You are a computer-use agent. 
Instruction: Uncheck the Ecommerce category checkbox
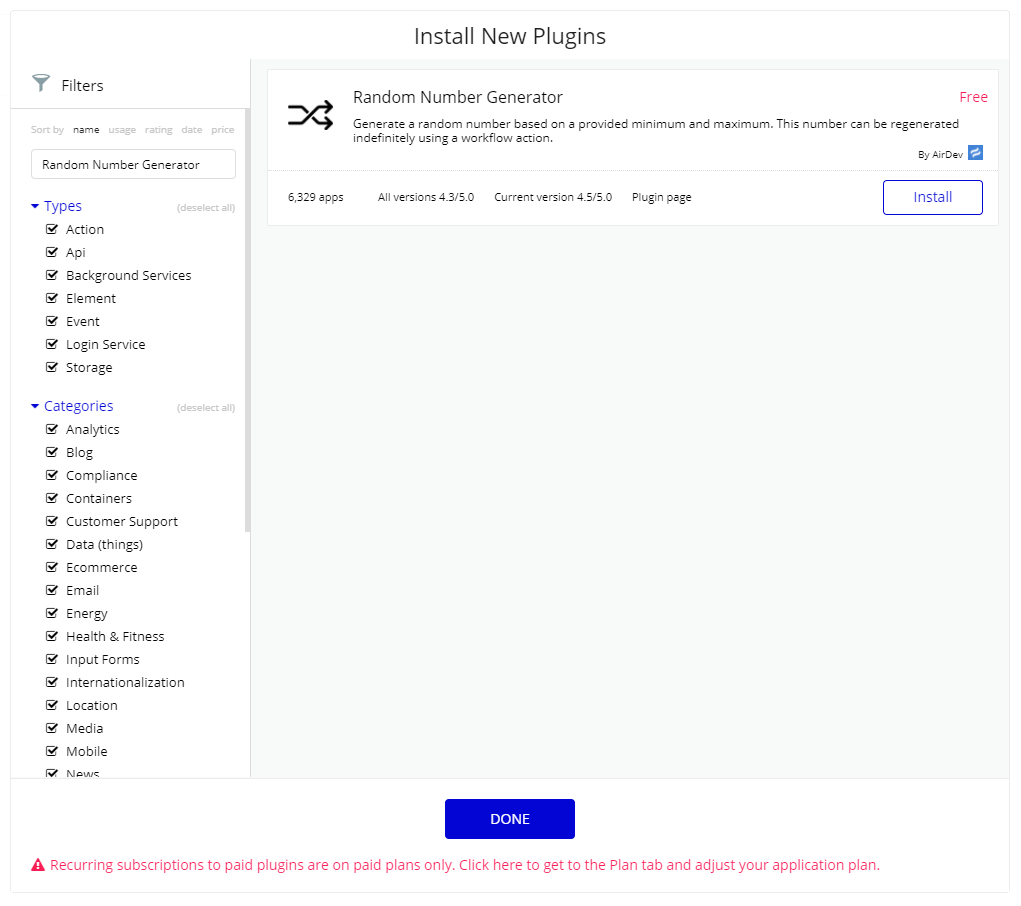(x=52, y=567)
